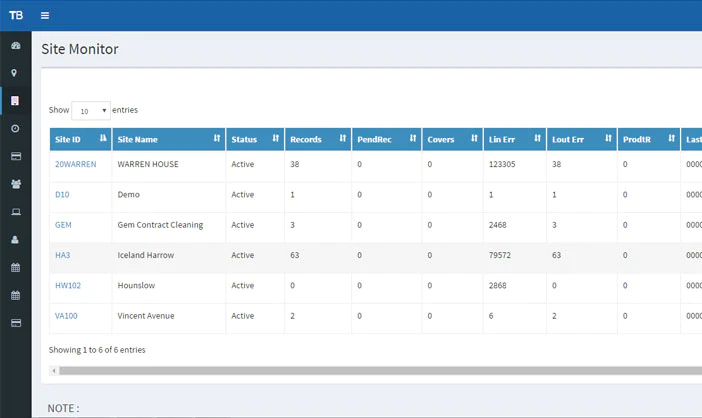Screen dimensions: 702x418
Task: Open the show entries count dropdown
Action: coord(91,111)
